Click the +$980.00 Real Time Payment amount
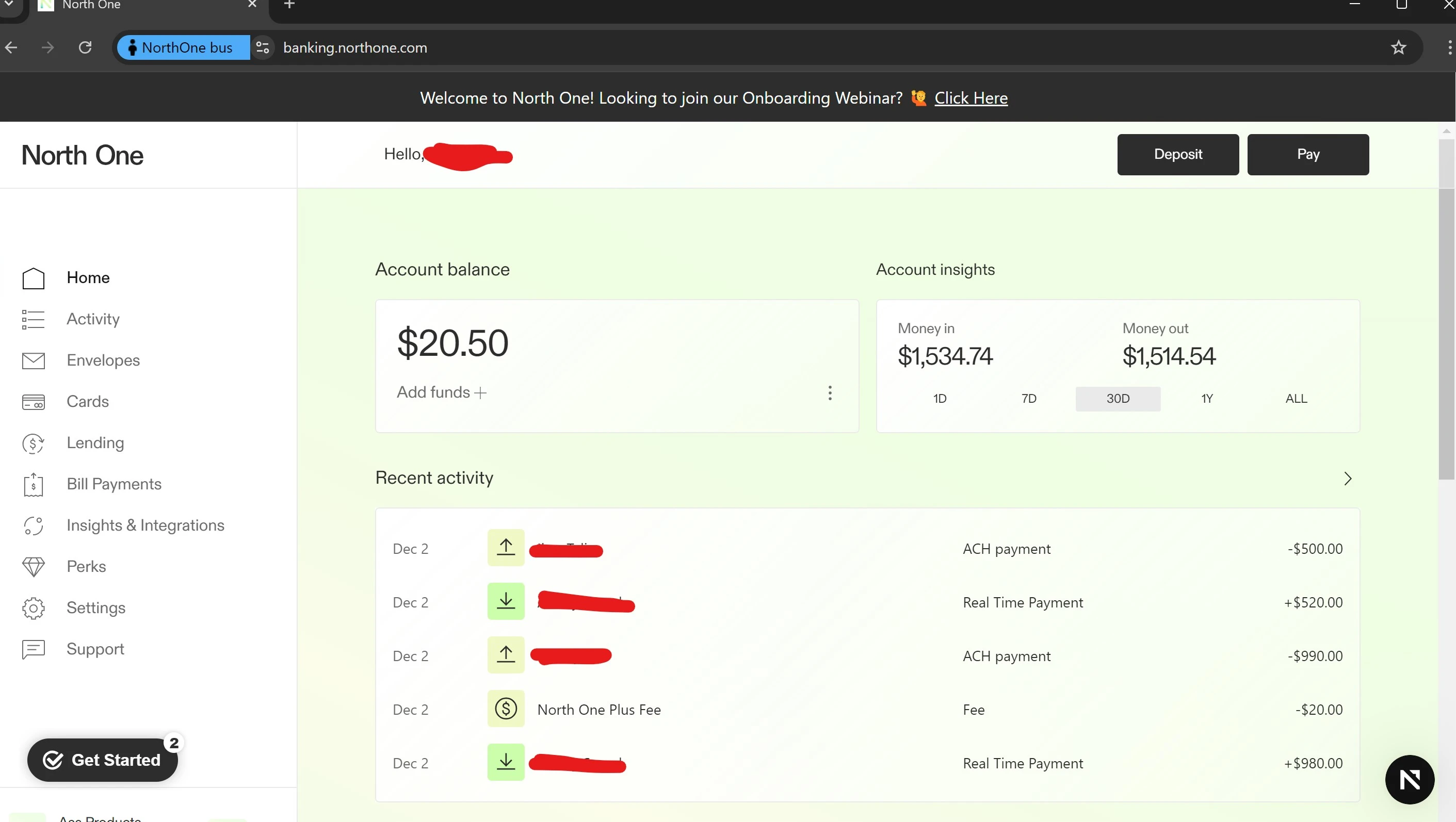1456x822 pixels. 1314,763
